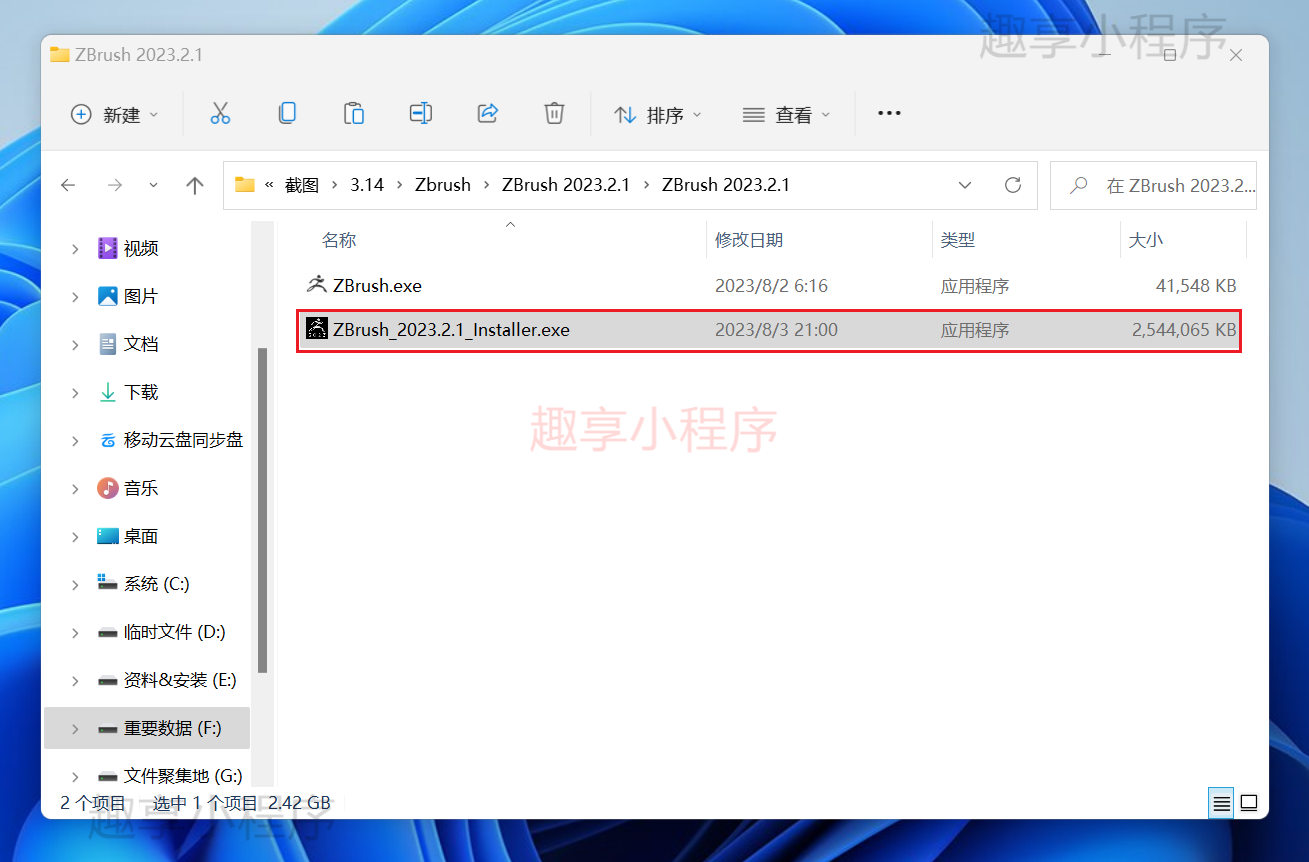Click the 音乐 music icon
The image size is (1309, 862).
108,488
